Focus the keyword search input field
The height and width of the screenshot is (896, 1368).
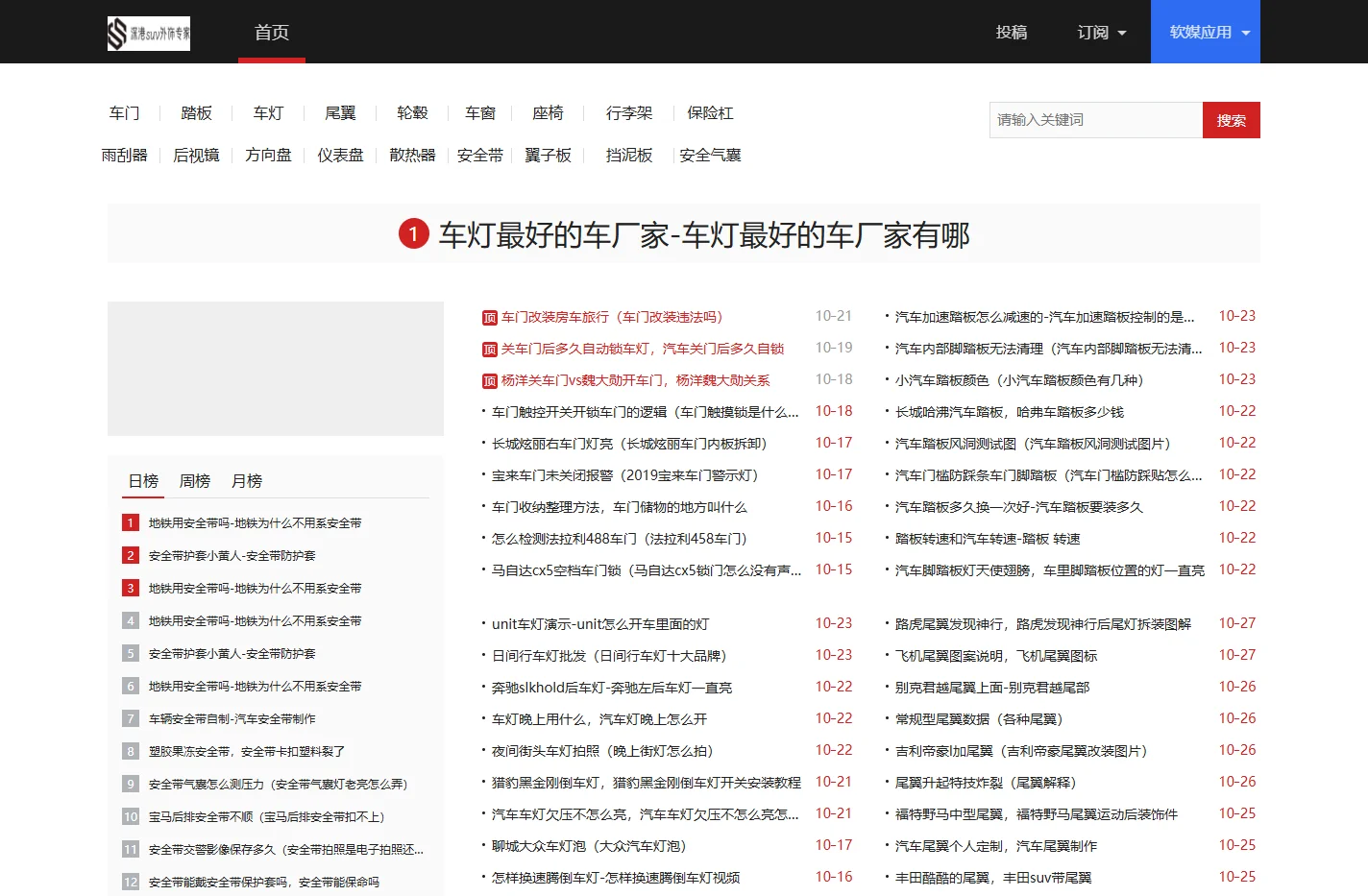pos(1096,120)
